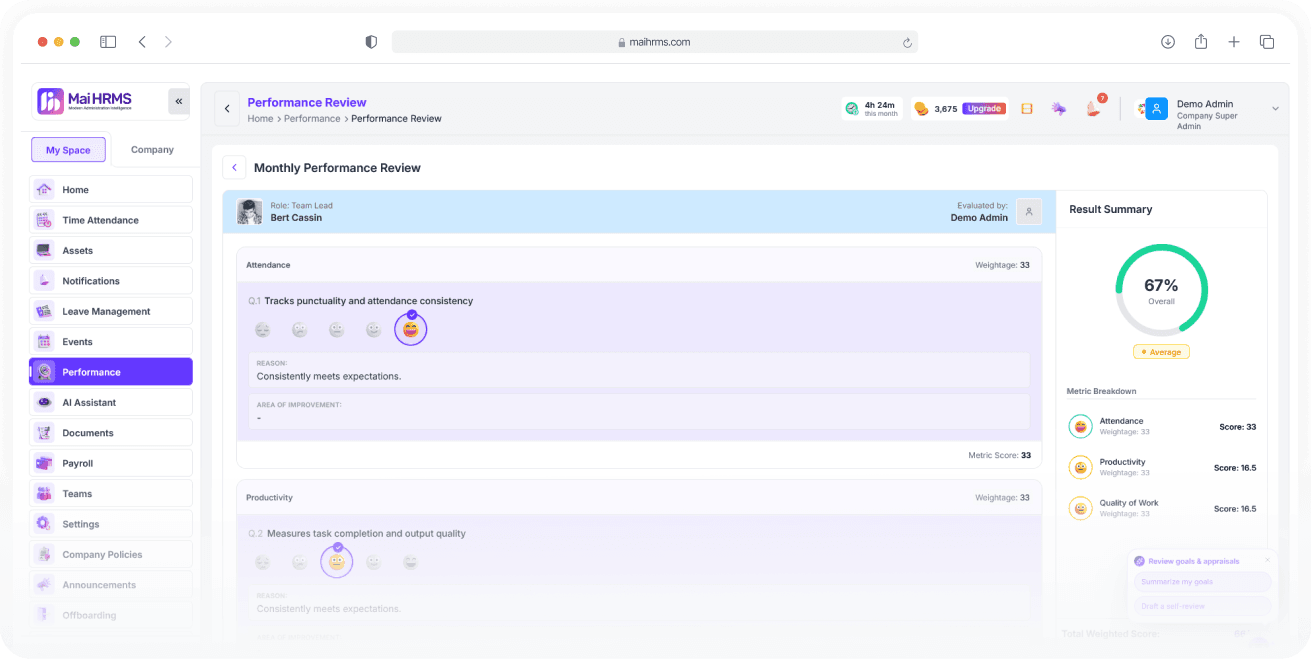Go back using arrow beside Monthly Performance Review
The height and width of the screenshot is (659, 1311).
pyautogui.click(x=234, y=168)
